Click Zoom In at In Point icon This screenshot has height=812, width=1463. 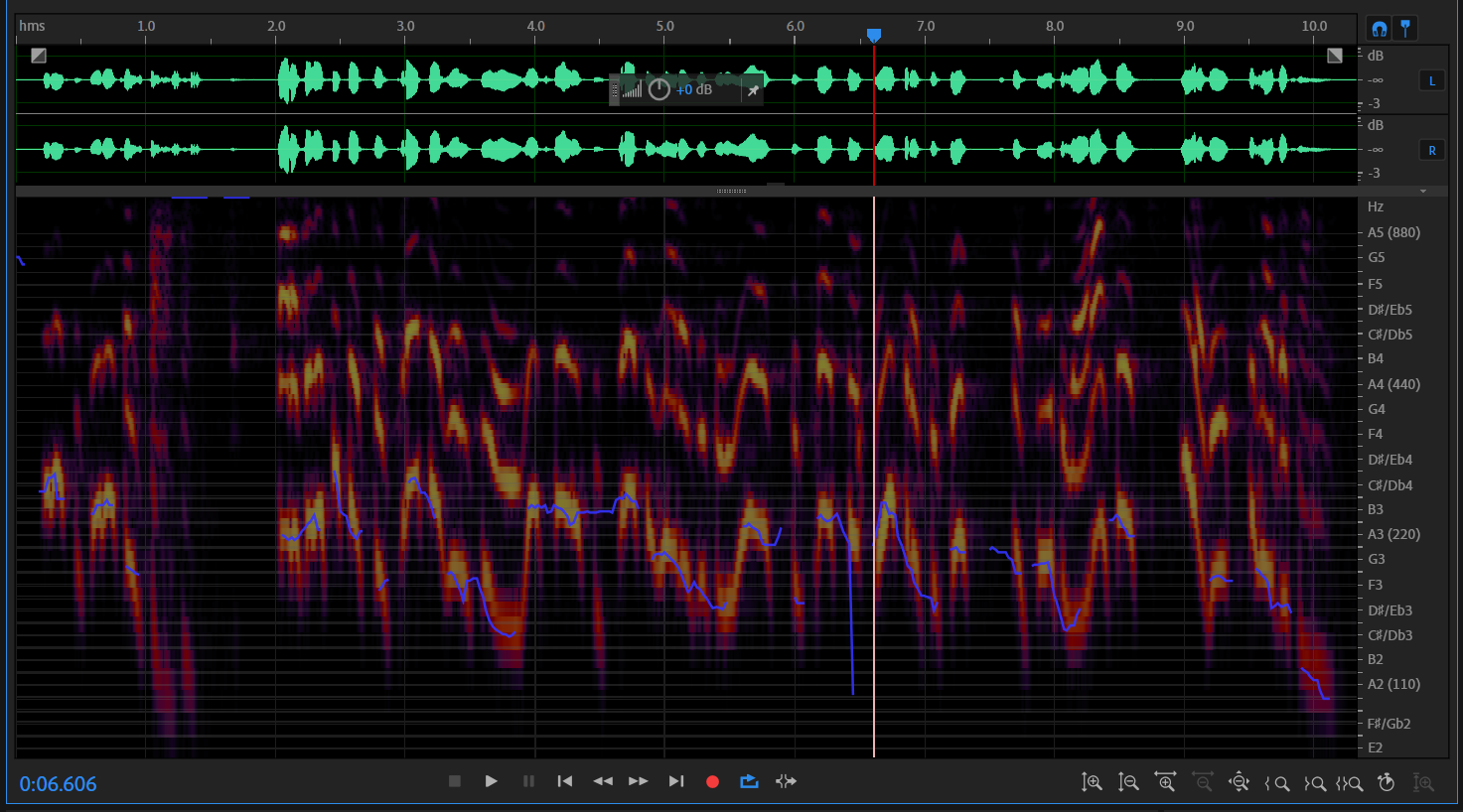coord(1276,783)
